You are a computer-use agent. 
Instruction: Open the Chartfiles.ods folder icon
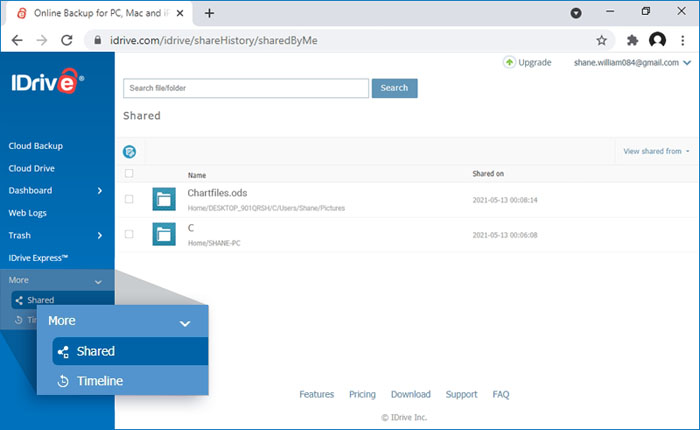(164, 199)
